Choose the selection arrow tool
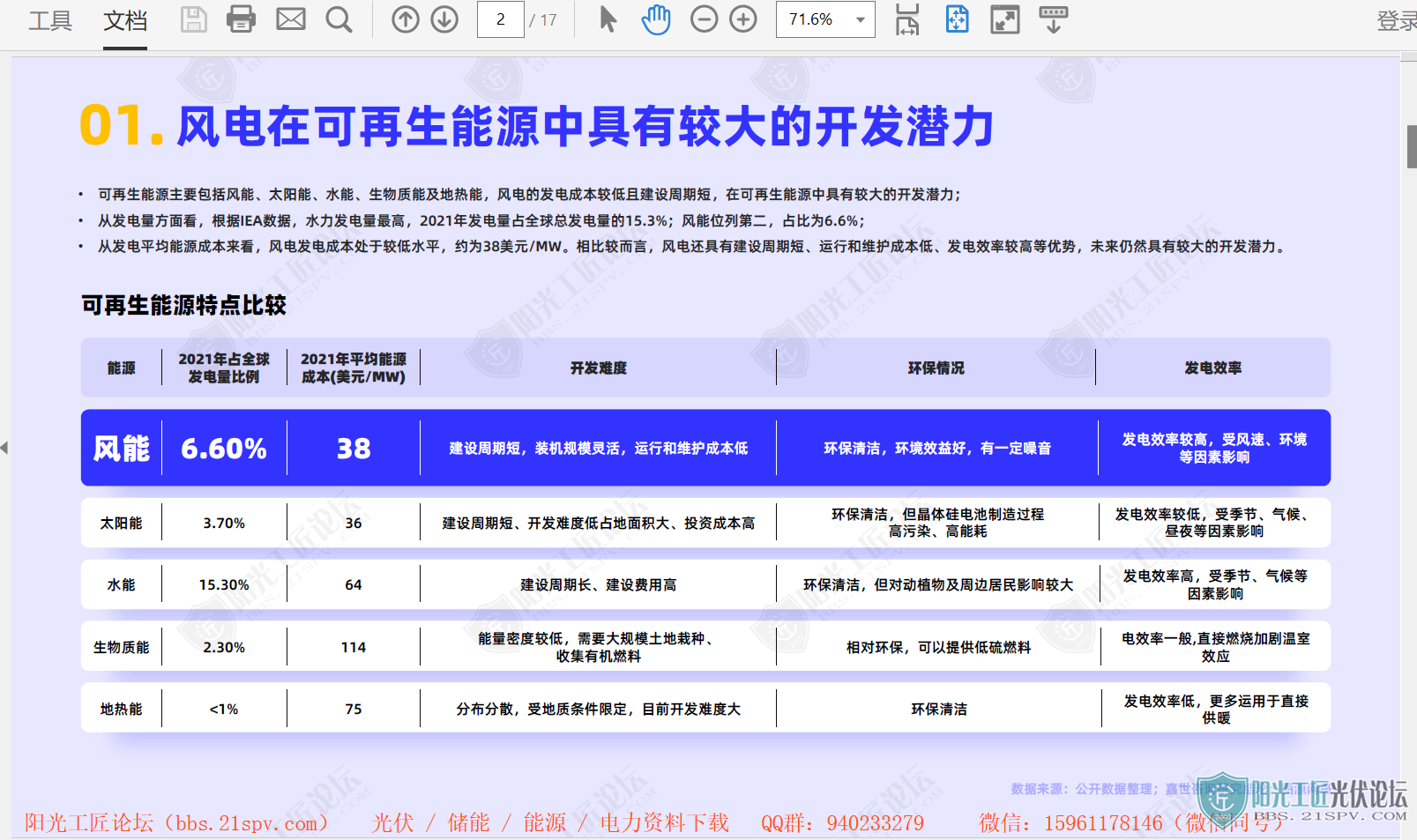1417x840 pixels. 608,19
